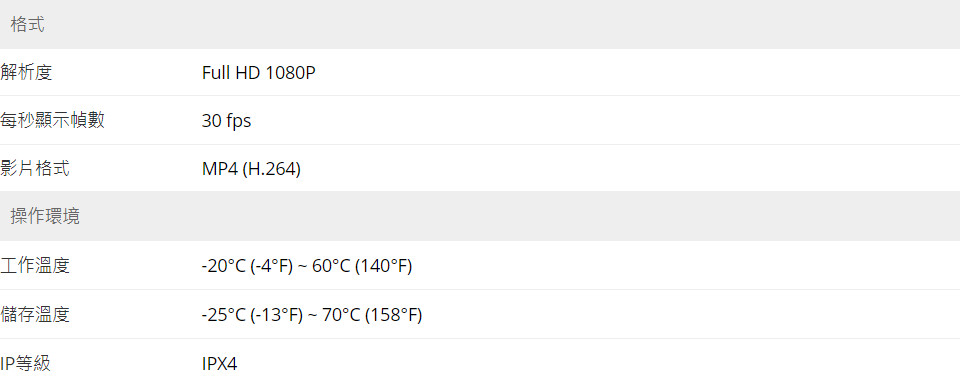Click the 30 fps value
This screenshot has height=383, width=961.
click(226, 121)
